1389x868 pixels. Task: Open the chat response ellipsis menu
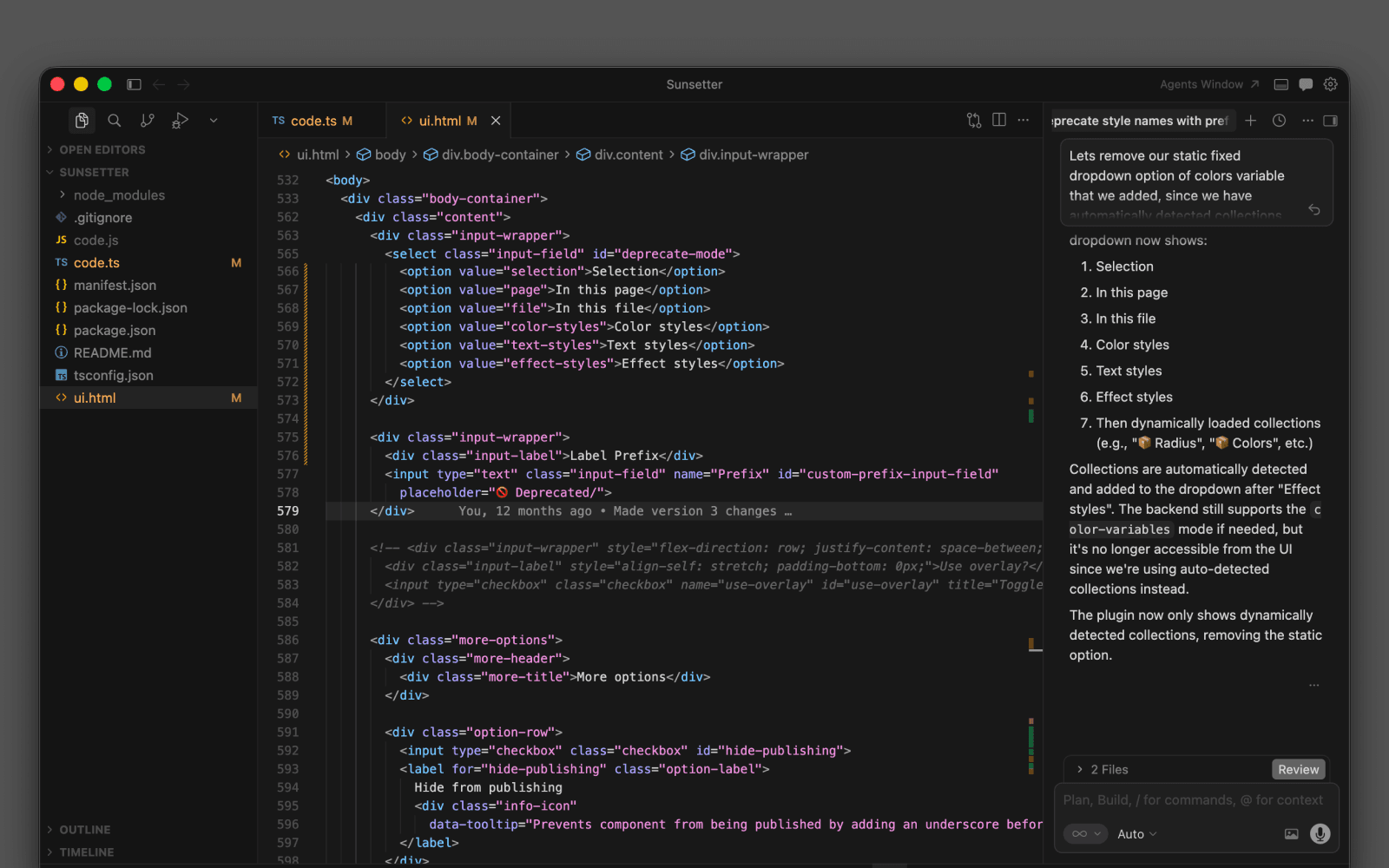point(1314,686)
